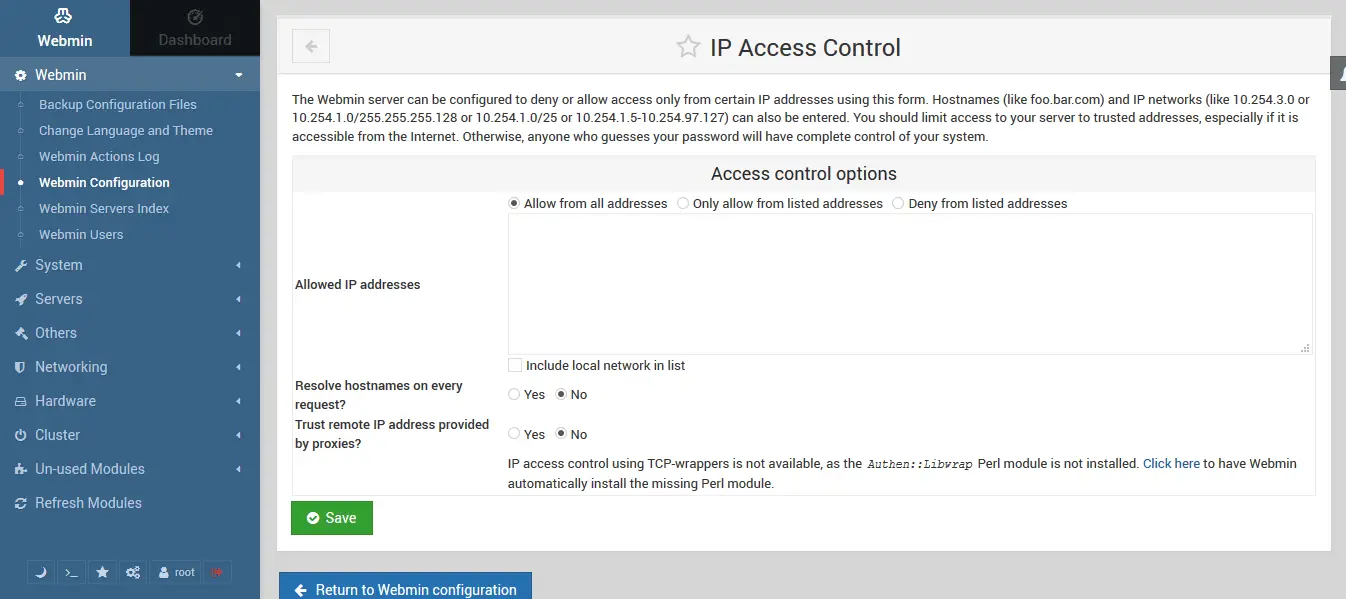Viewport: 1346px width, 599px height.
Task: Expand the Networking category in sidebar
Action: pyautogui.click(x=130, y=367)
